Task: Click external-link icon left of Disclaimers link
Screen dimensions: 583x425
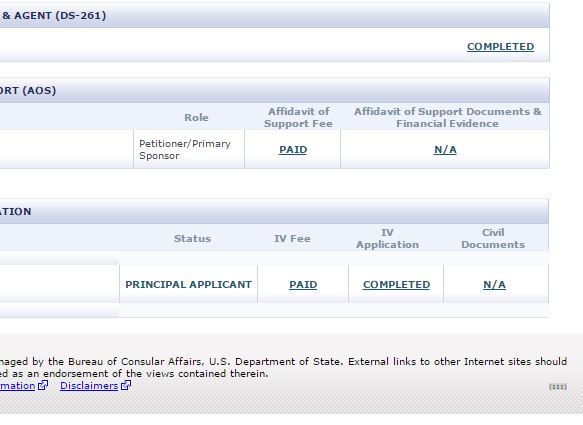Action: coord(43,385)
